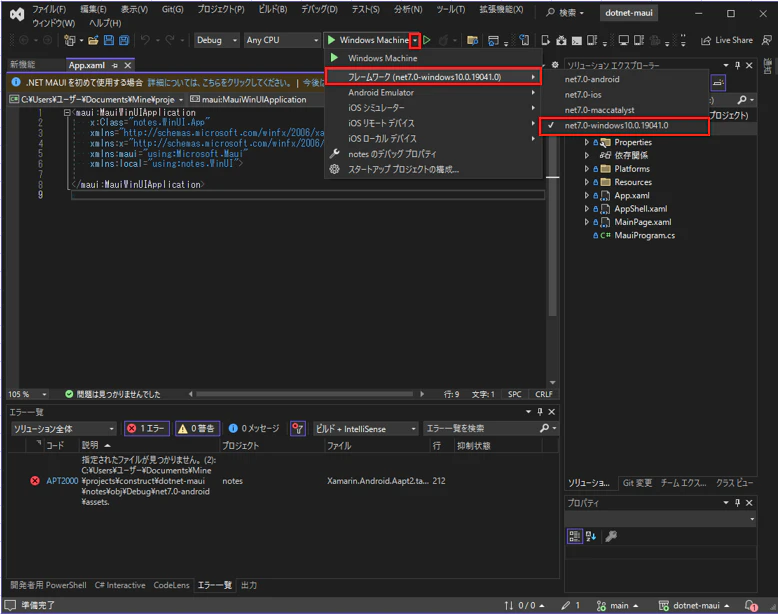Viewport: 778px width, 614px height.
Task: Open the ビルド(B) menu
Action: click(273, 9)
